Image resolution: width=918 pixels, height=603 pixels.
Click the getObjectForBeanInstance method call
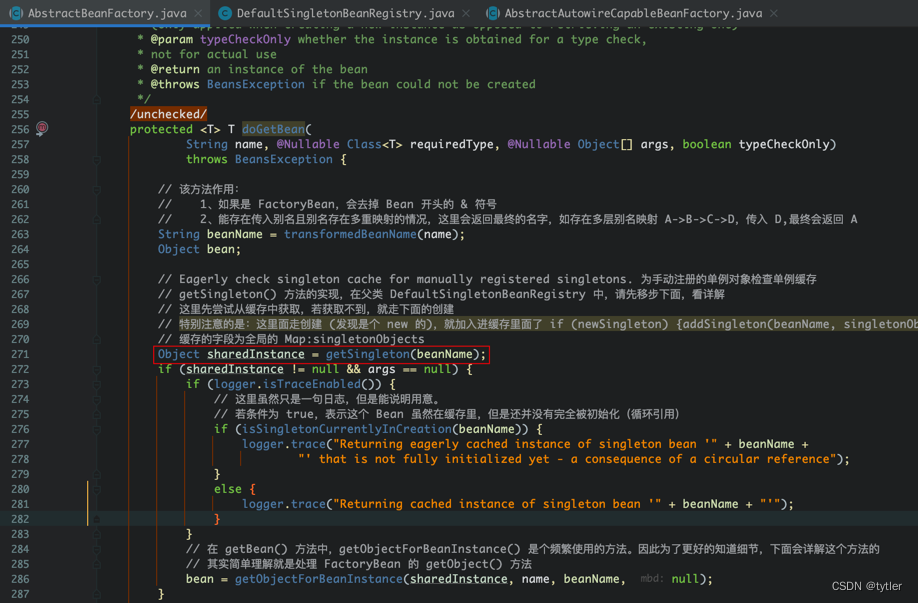click(318, 579)
